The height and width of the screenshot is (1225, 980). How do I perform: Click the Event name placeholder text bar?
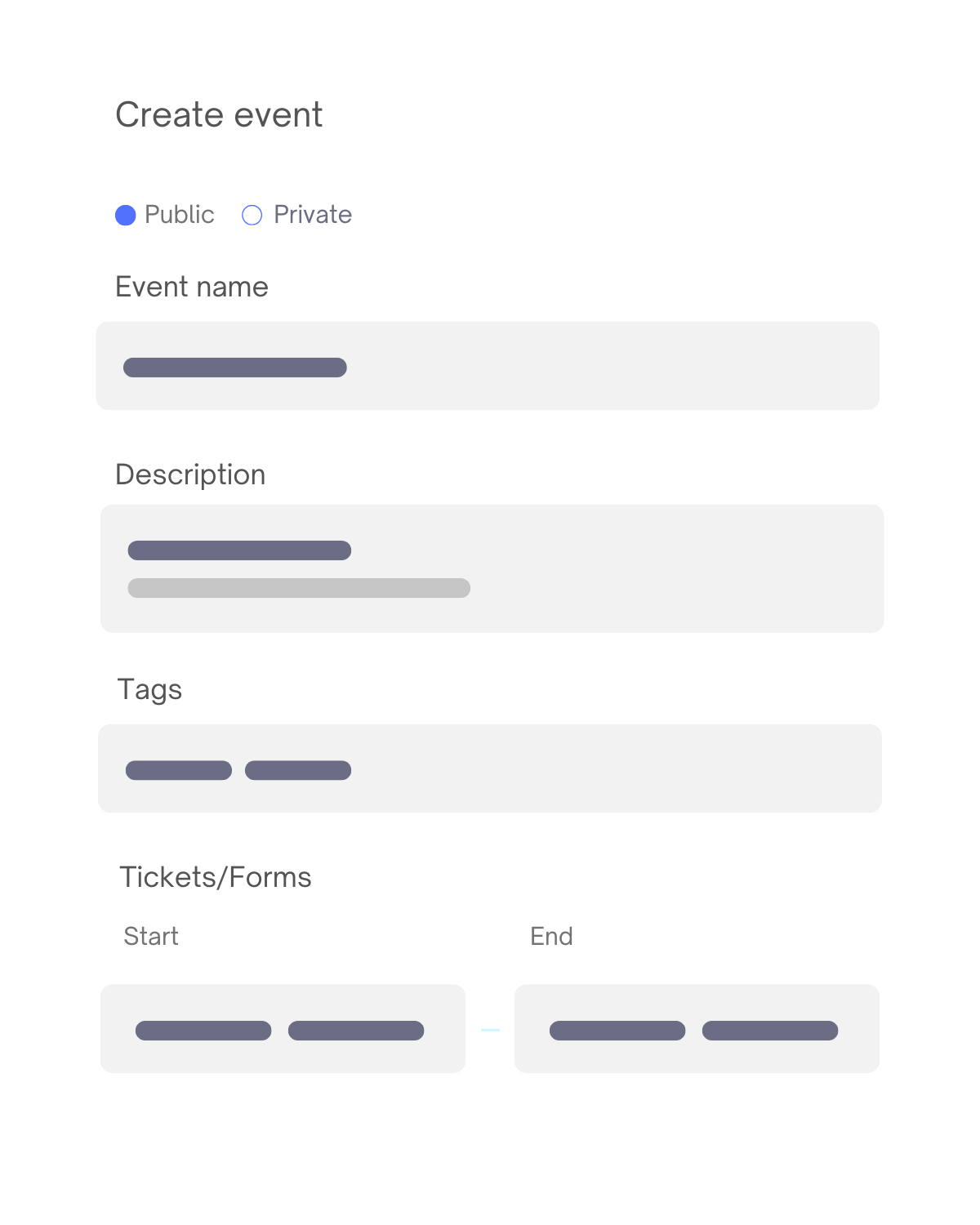[x=235, y=367]
